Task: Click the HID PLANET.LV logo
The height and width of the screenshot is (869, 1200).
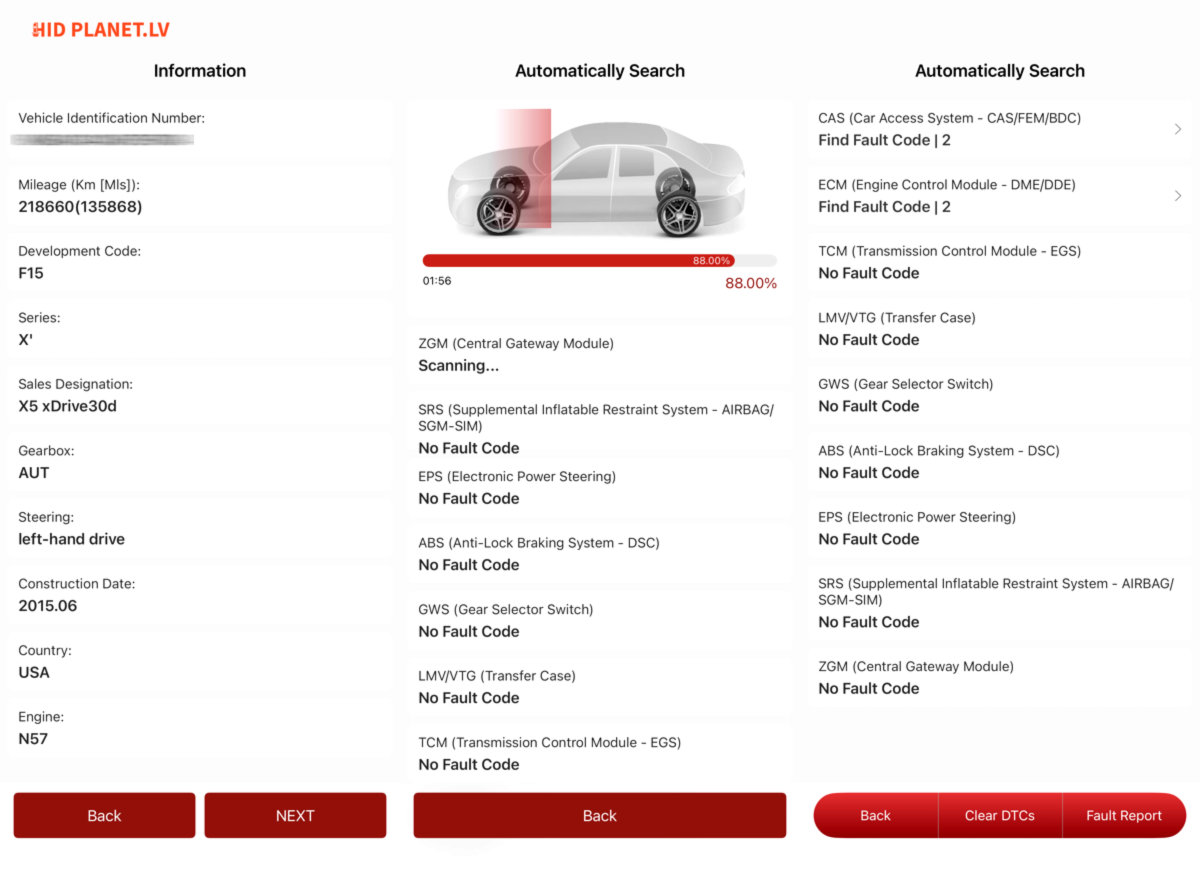Action: 101,30
